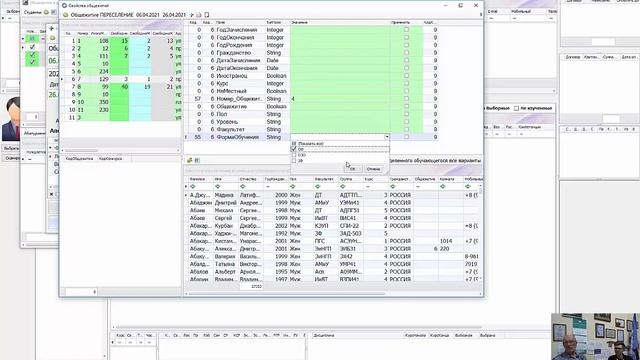Click the user avatar picture on the left
The height and width of the screenshot is (360, 640).
tap(11, 119)
